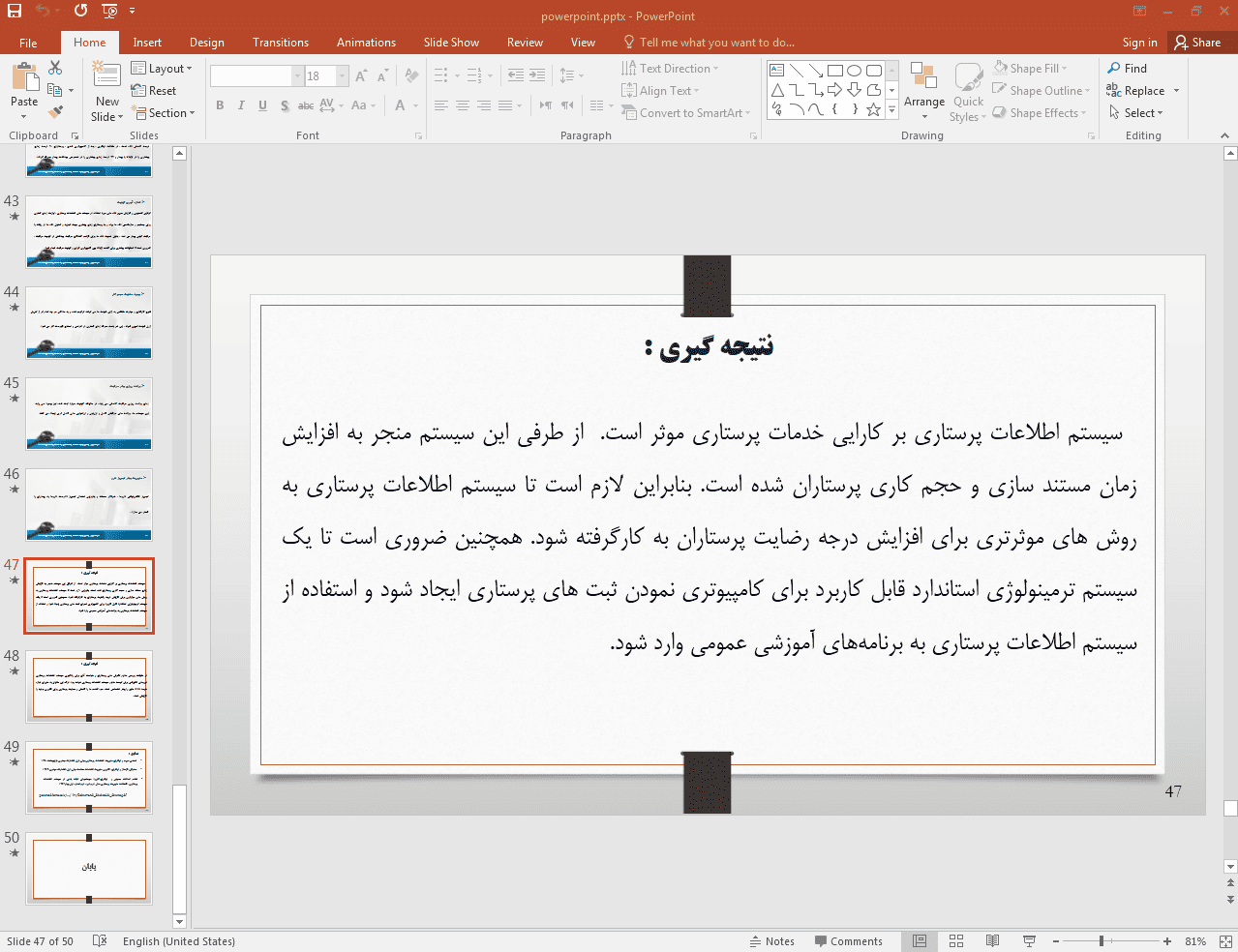
Task: Toggle align text right
Action: pyautogui.click(x=484, y=105)
